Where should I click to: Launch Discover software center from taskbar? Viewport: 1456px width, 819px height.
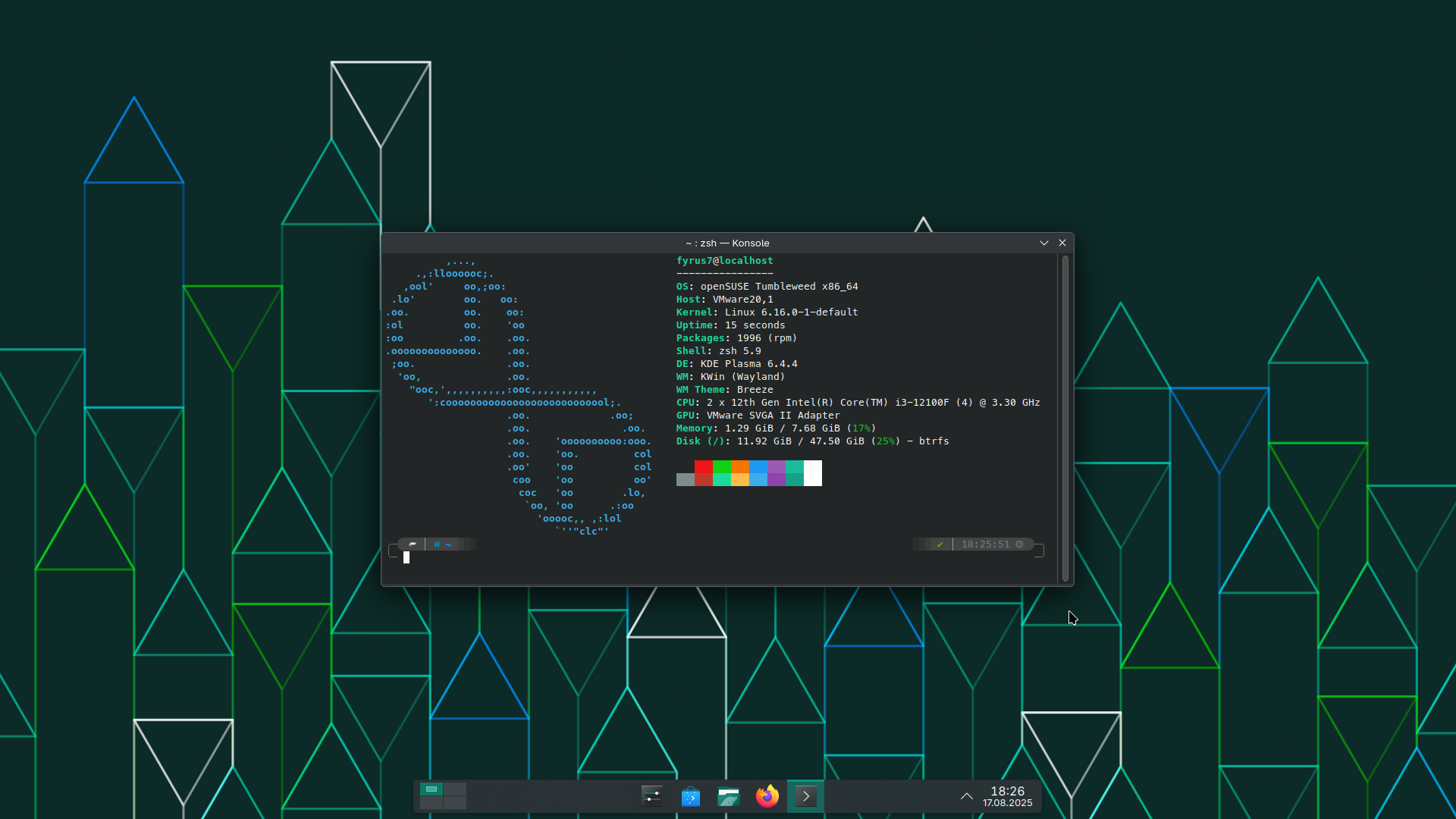691,796
